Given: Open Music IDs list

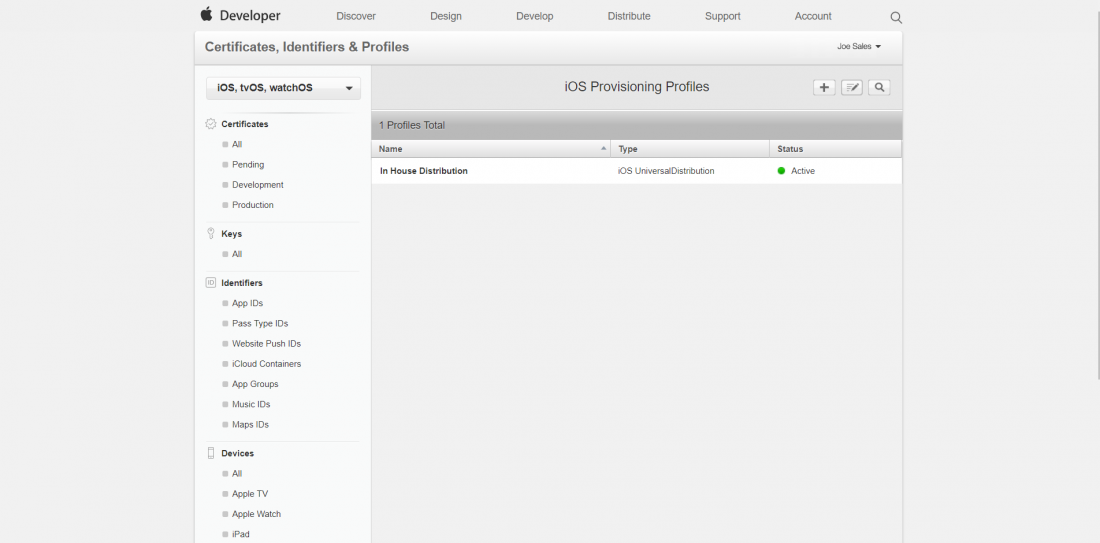Looking at the screenshot, I should 250,405.
